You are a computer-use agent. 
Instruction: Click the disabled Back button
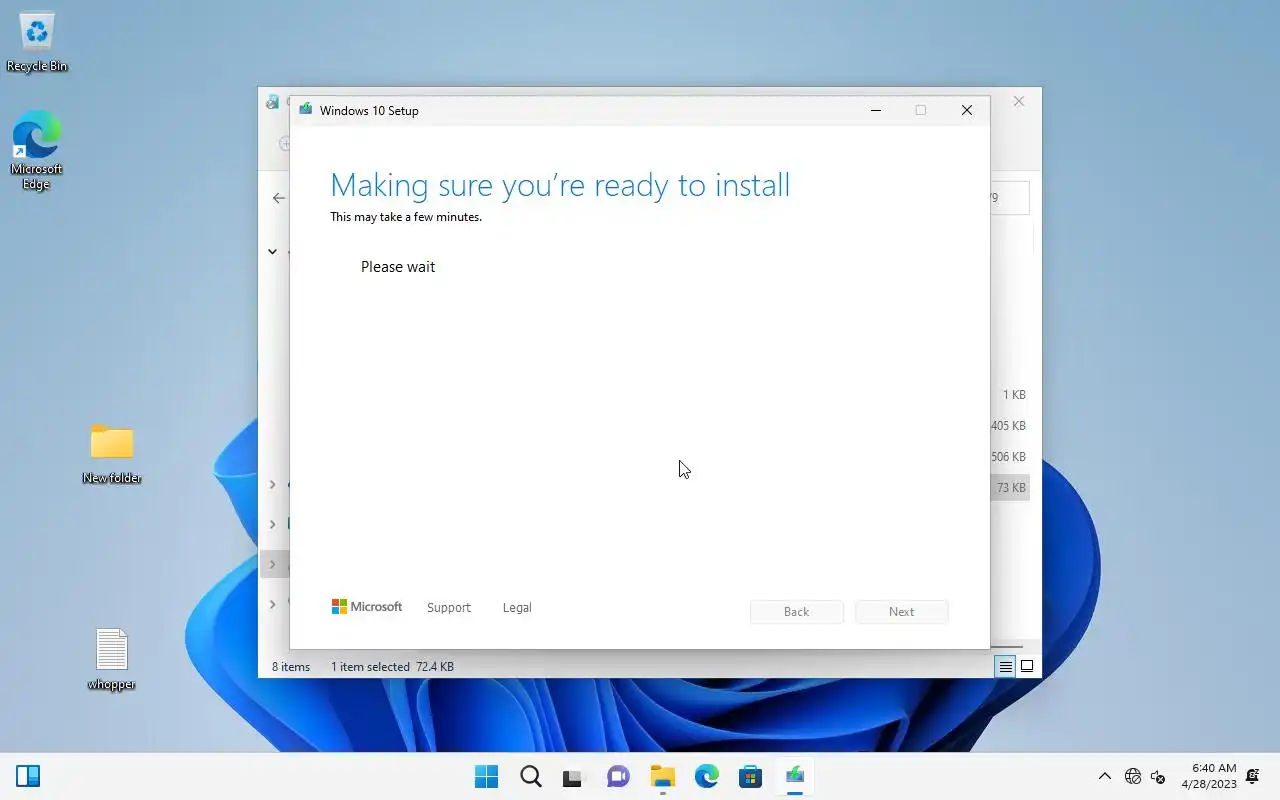(x=796, y=612)
